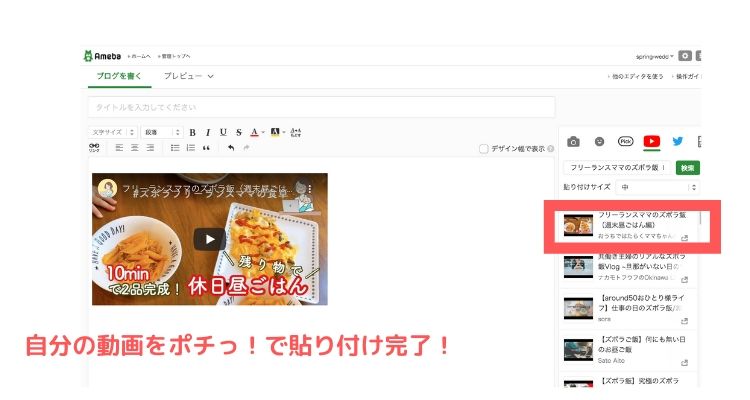This screenshot has width=750, height=400.
Task: Insert a numbered list
Action: [190, 148]
